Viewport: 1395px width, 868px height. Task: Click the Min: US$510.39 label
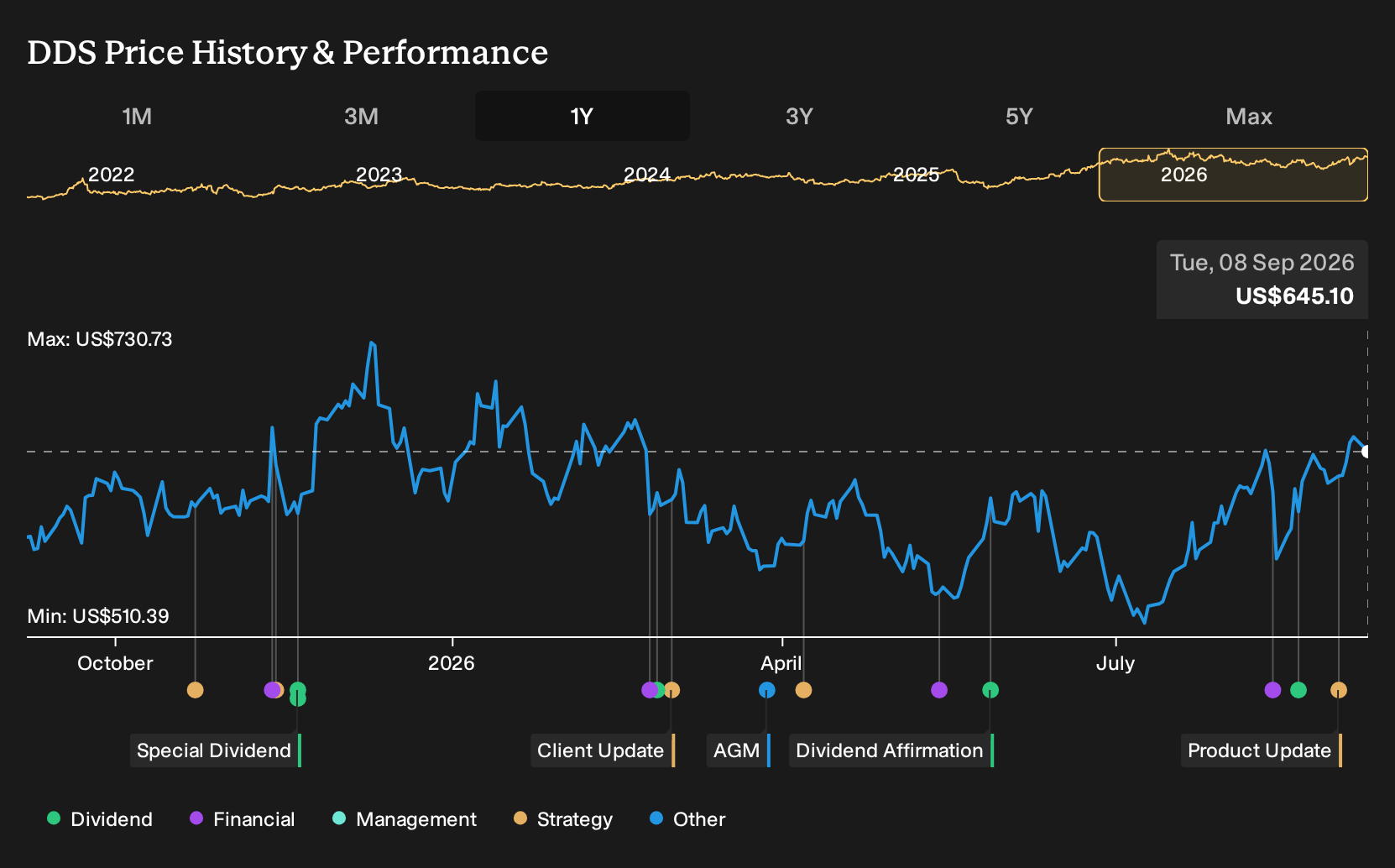click(98, 616)
